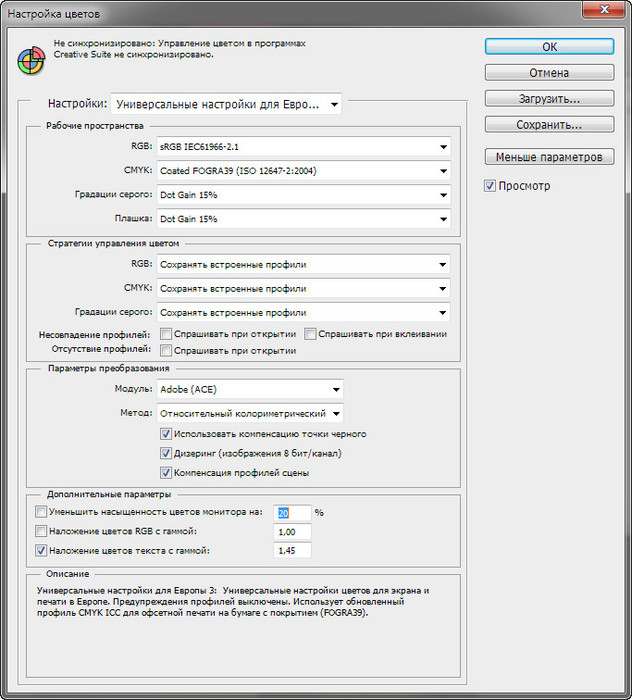Image resolution: width=632 pixels, height=700 pixels.
Task: Click Загрузить... to load settings
Action: tap(549, 99)
